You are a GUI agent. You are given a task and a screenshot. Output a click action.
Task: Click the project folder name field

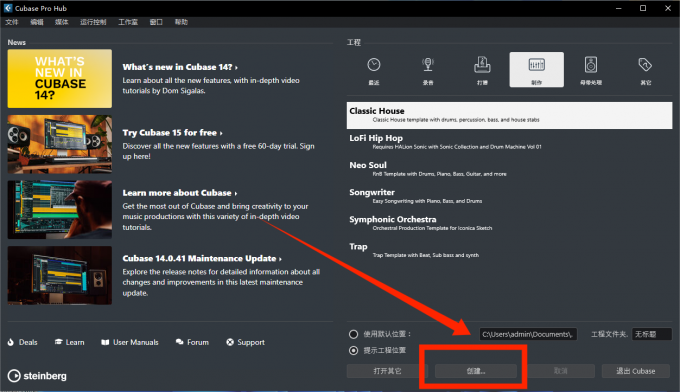click(x=652, y=334)
